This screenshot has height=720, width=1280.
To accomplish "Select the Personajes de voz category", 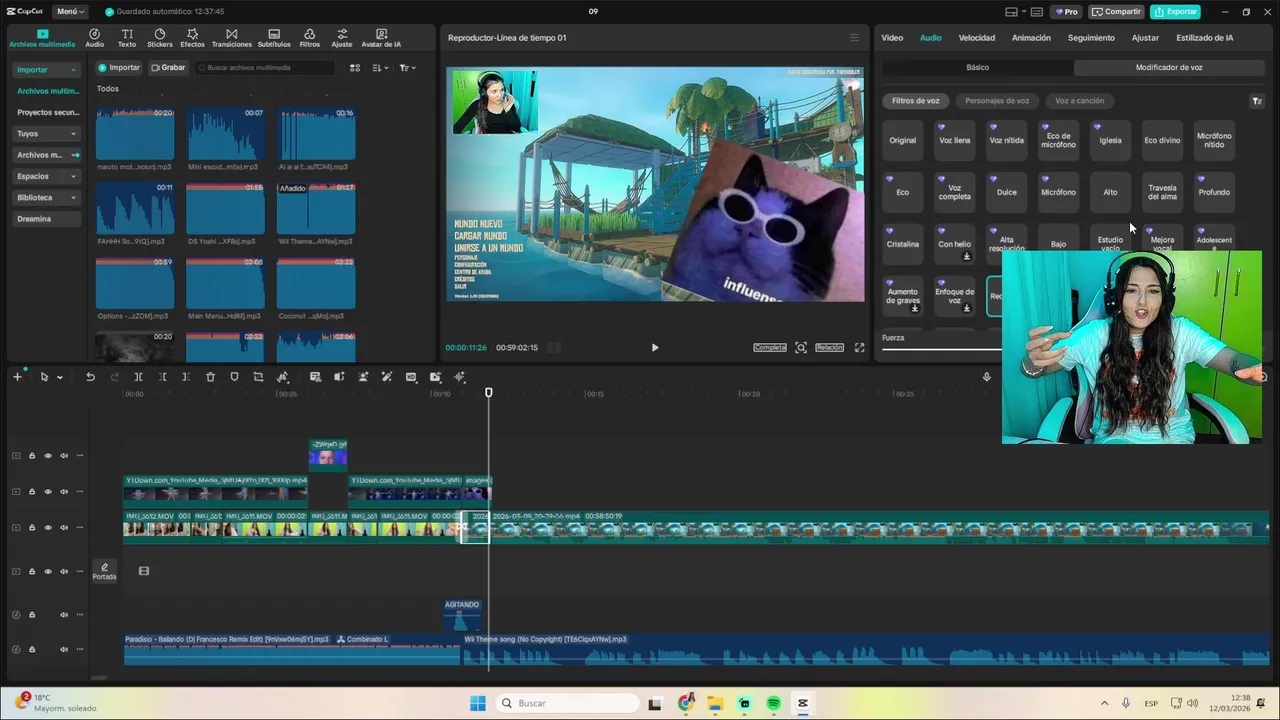I will [x=997, y=101].
